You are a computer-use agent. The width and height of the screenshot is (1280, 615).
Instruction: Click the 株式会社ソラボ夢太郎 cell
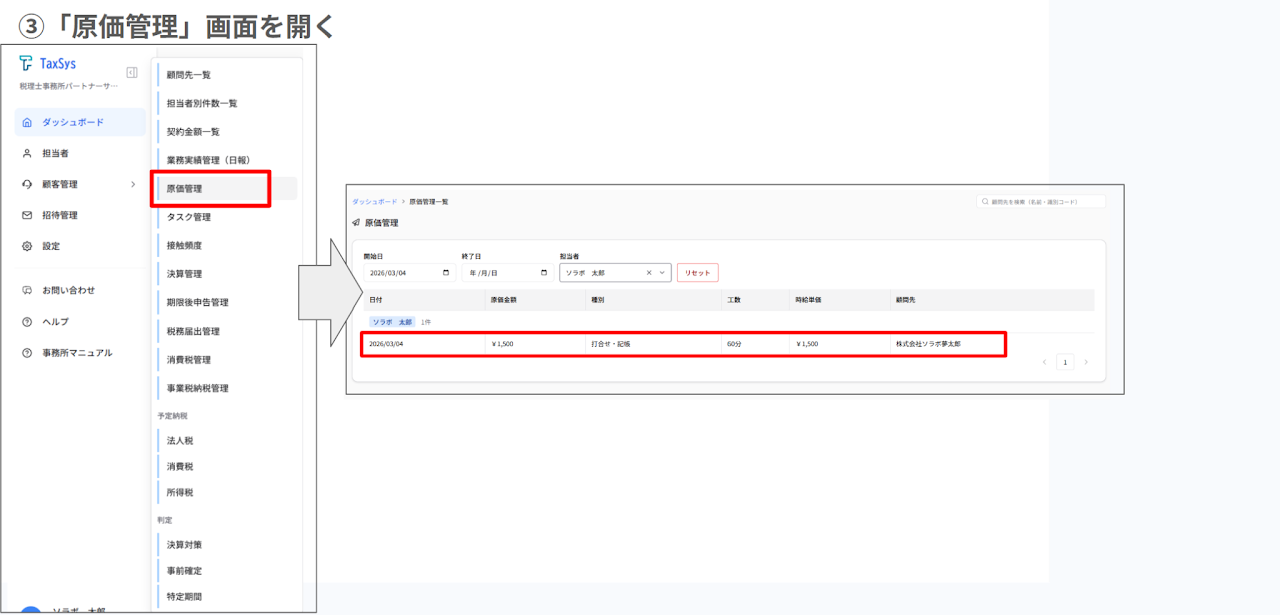click(927, 344)
